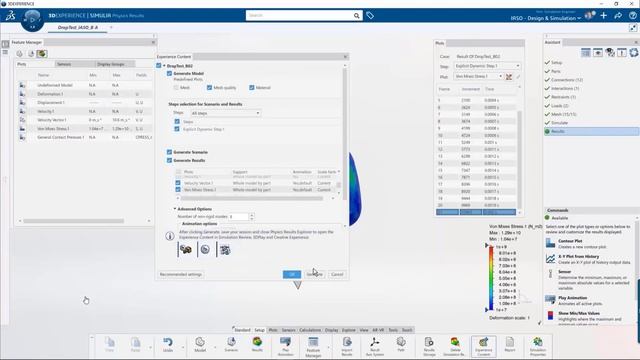Toggle the Mesh checkbox
This screenshot has width=640, height=360.
(176, 88)
